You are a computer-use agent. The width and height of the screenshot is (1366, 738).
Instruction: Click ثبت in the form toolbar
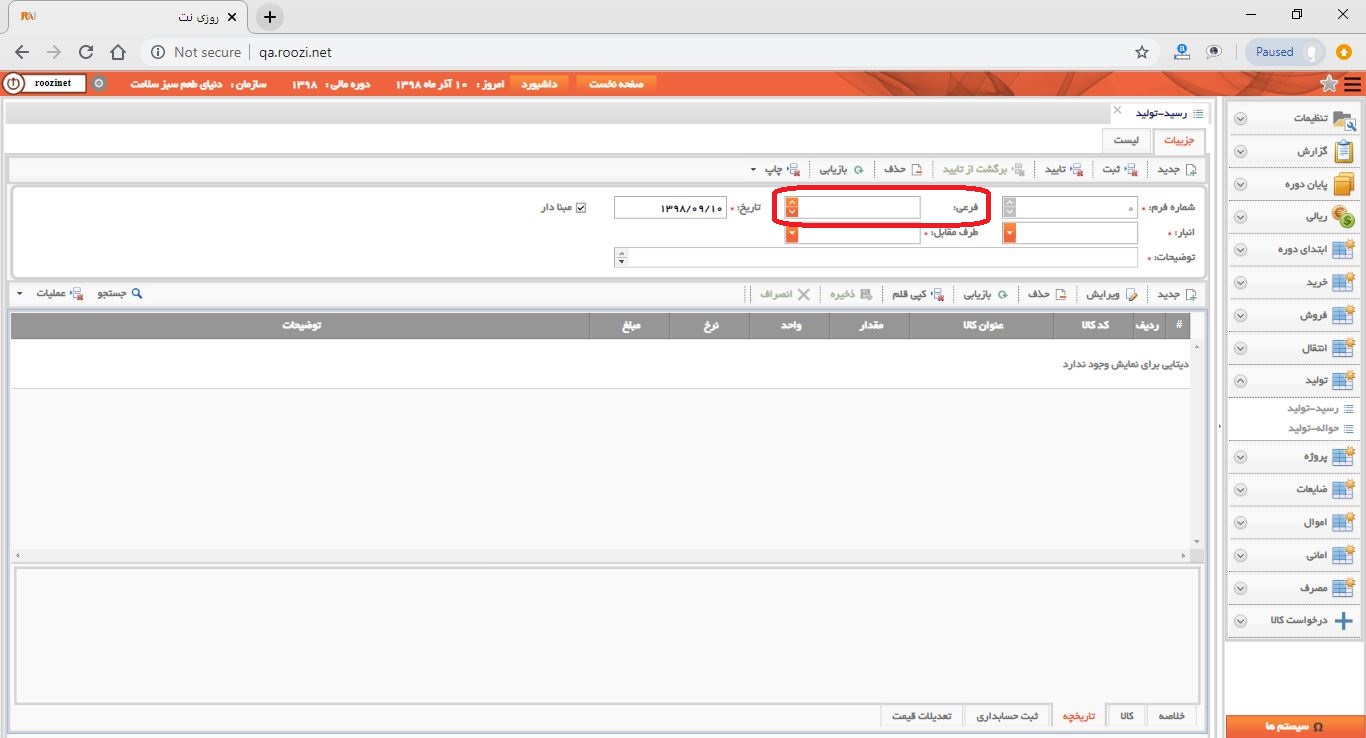1118,169
